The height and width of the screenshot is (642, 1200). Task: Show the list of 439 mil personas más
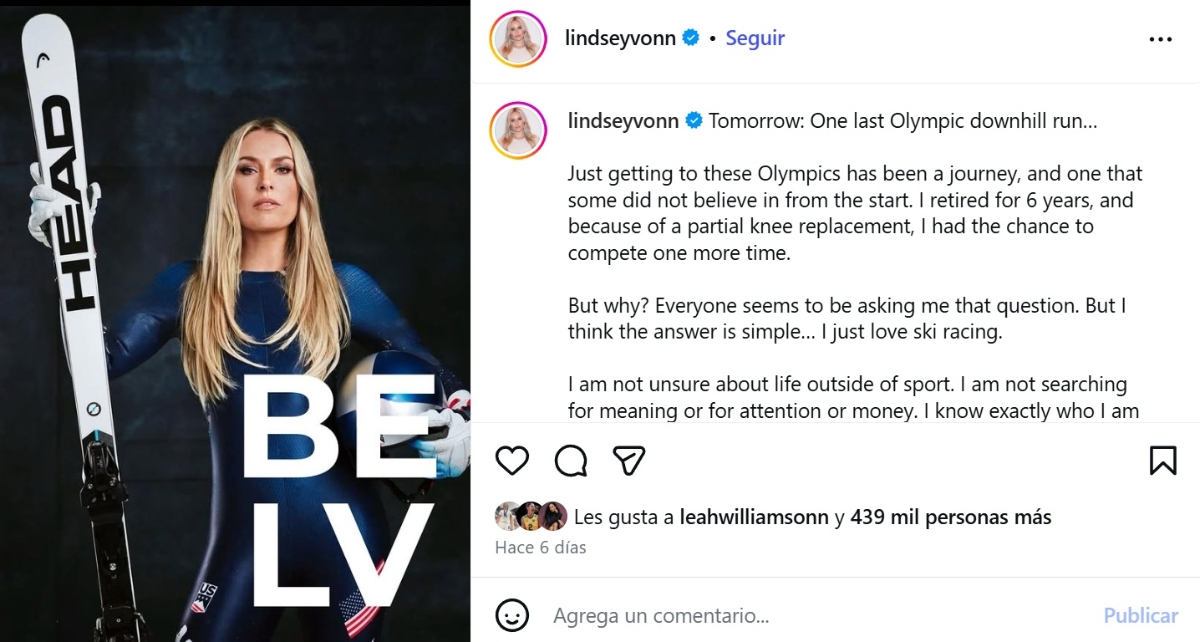click(x=951, y=517)
